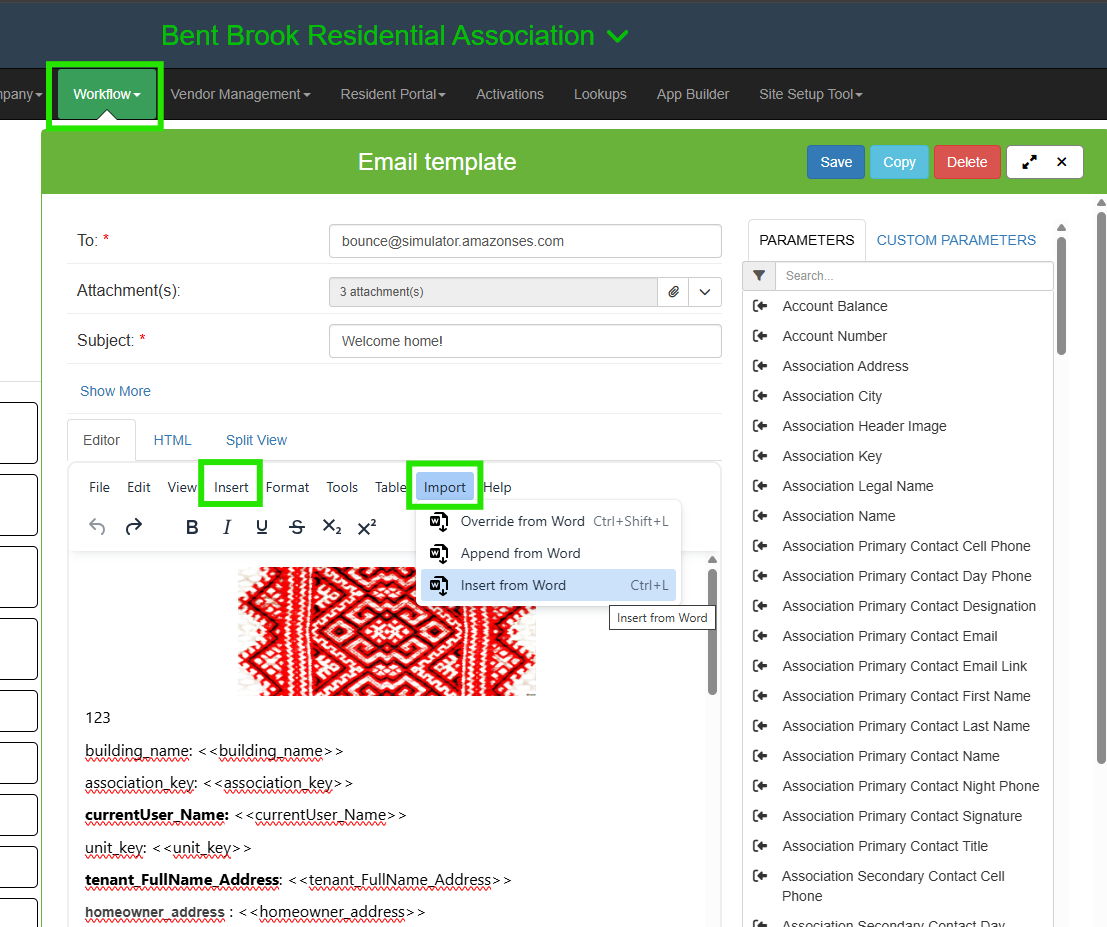This screenshot has width=1107, height=927.
Task: Switch to the Split View tab
Action: [256, 440]
